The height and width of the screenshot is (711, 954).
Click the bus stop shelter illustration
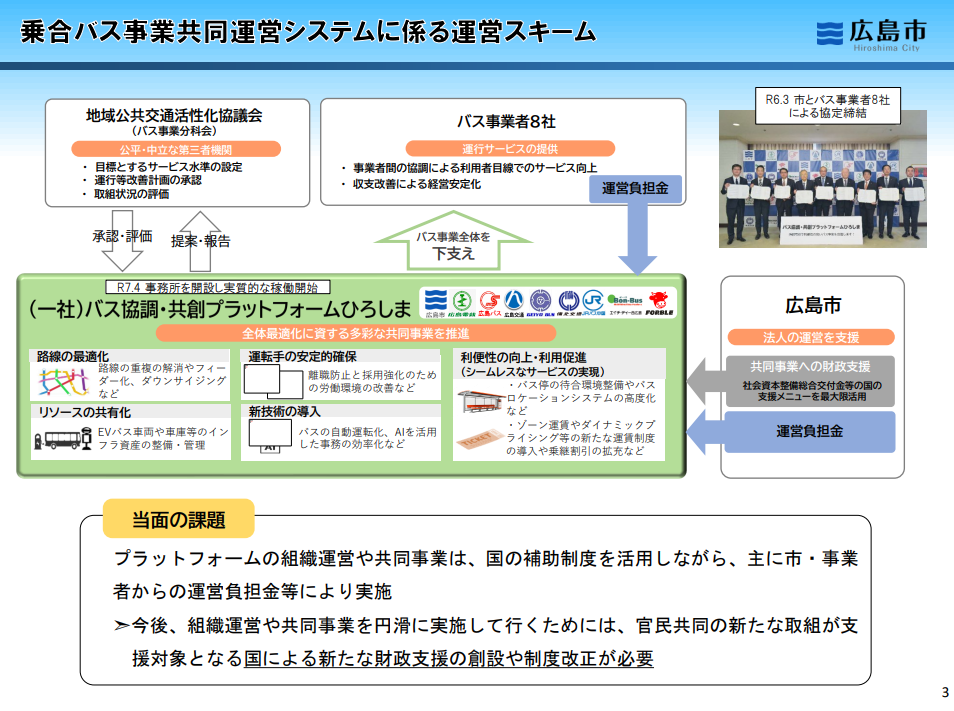[480, 398]
